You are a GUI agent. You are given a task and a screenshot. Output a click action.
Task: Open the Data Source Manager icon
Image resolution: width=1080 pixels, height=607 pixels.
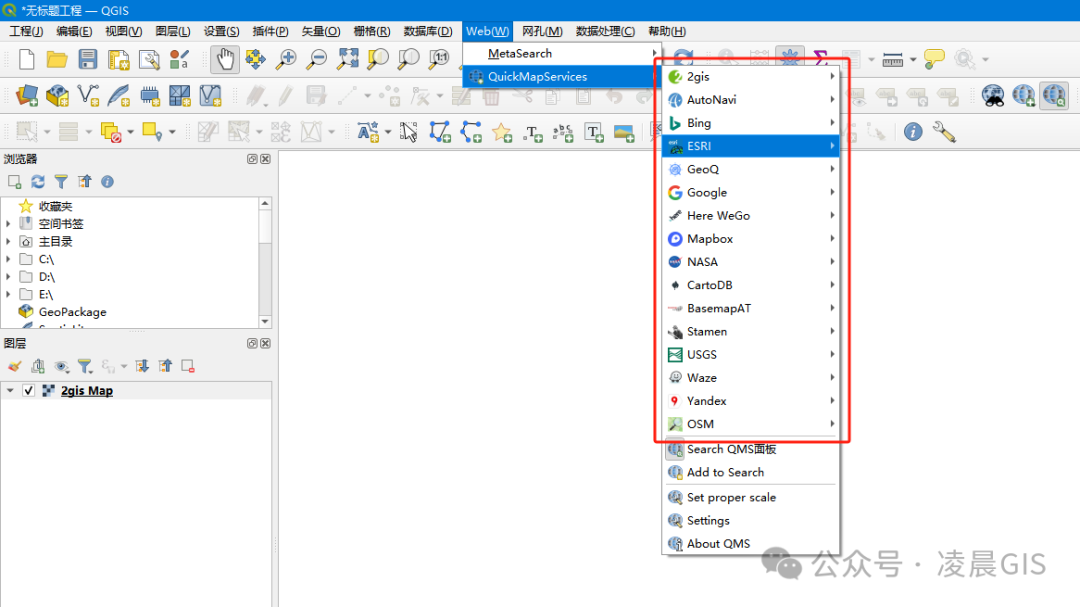point(27,95)
